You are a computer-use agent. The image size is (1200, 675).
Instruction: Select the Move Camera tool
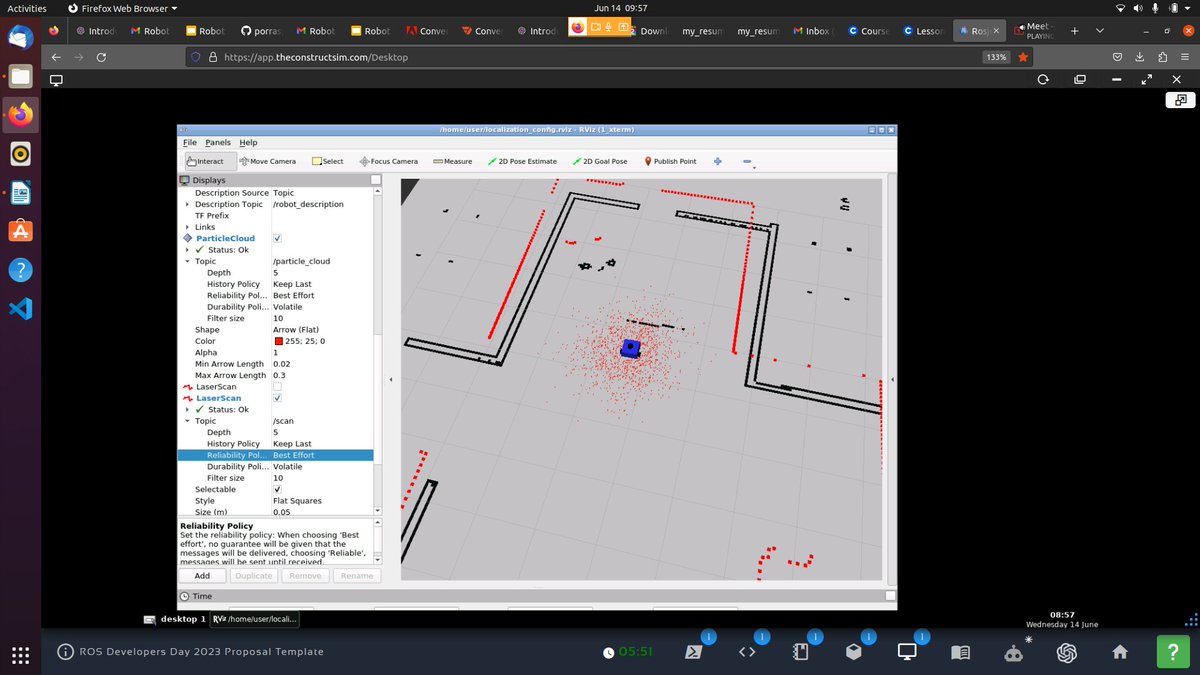[268, 161]
